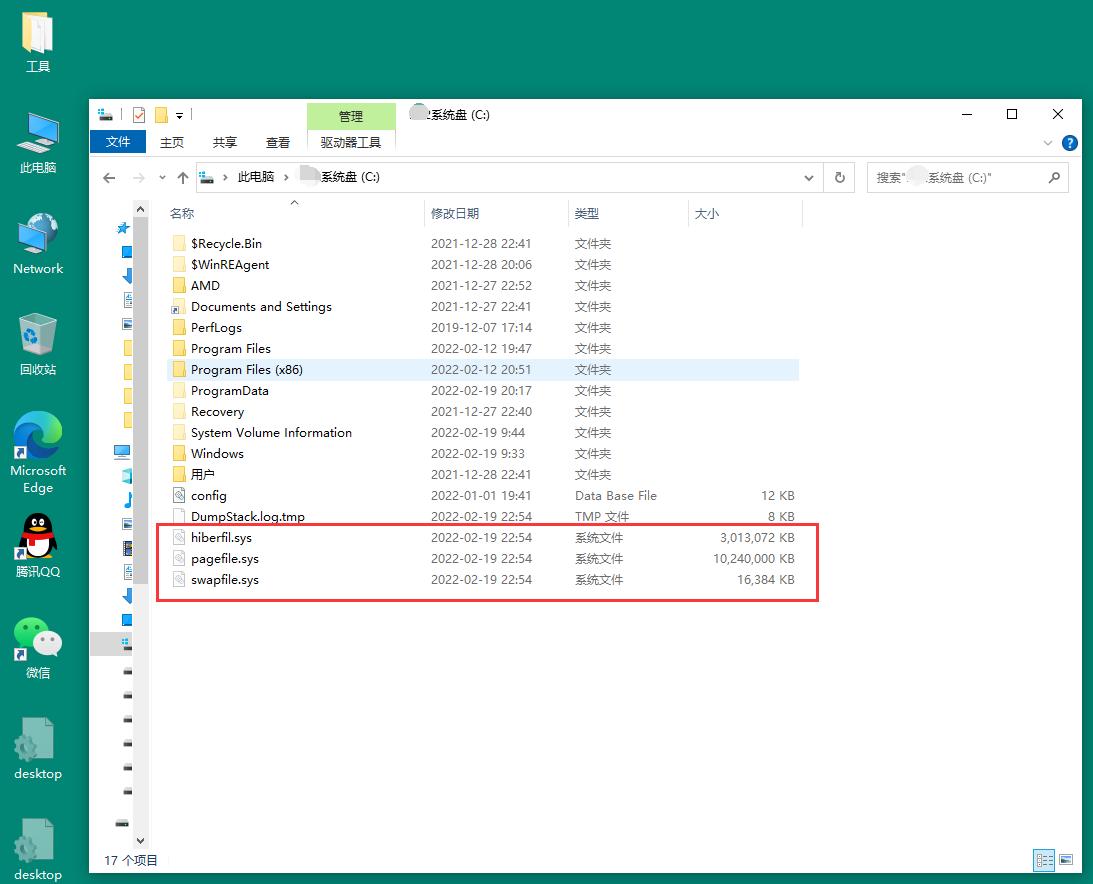Open the Tencent QQ desktop shortcut
The width and height of the screenshot is (1093, 884).
point(38,545)
